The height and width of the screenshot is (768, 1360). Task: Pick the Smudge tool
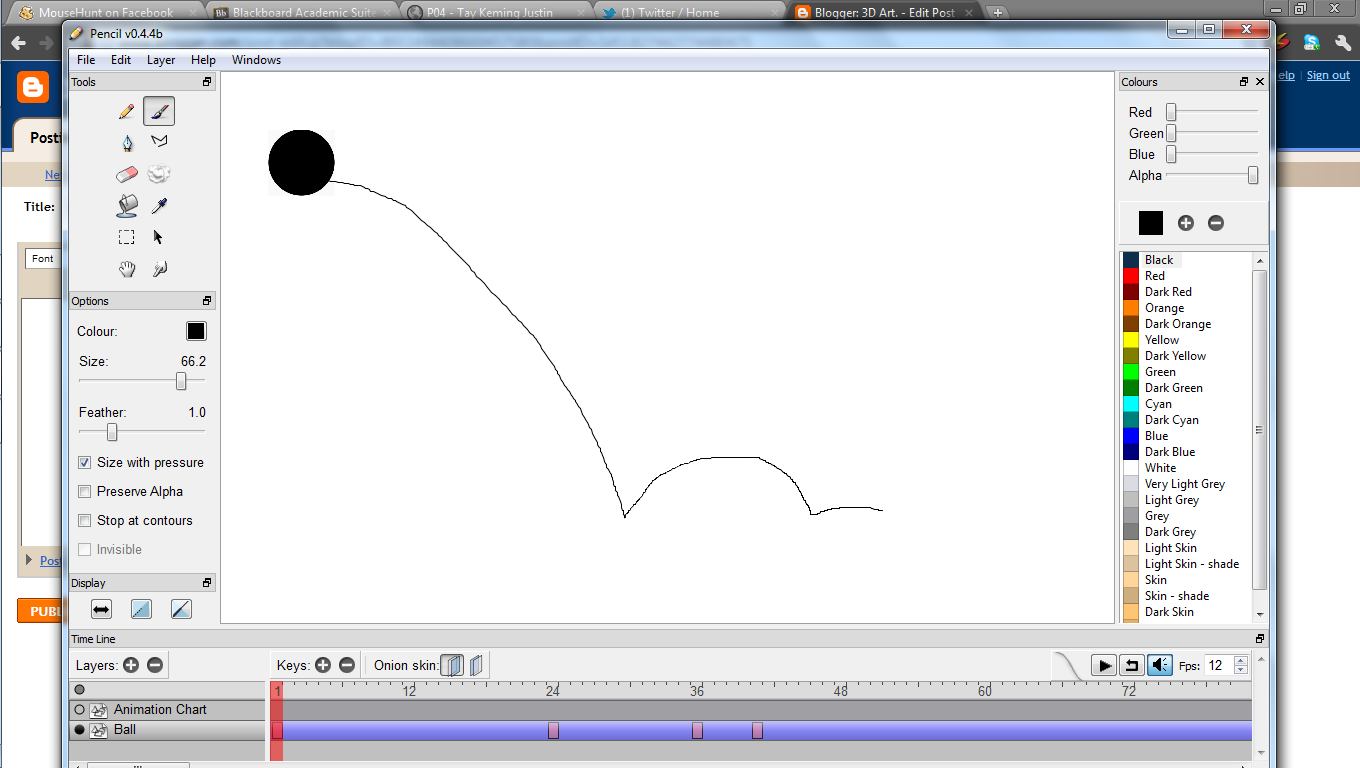tap(158, 174)
